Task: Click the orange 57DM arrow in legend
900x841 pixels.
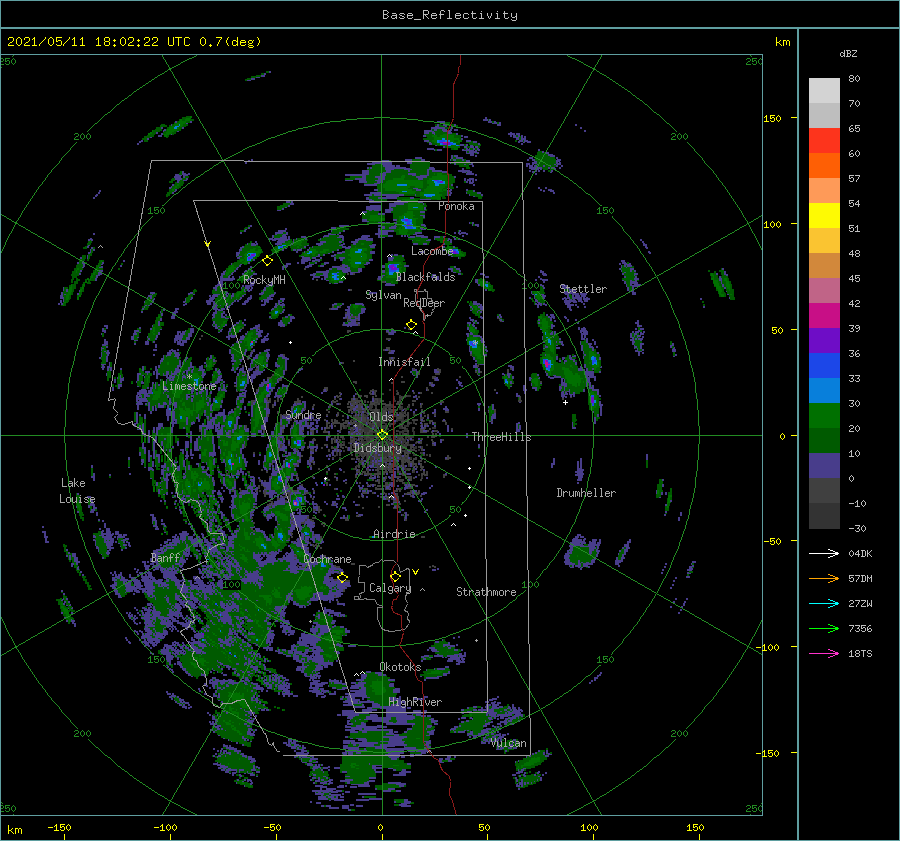Action: (x=824, y=579)
